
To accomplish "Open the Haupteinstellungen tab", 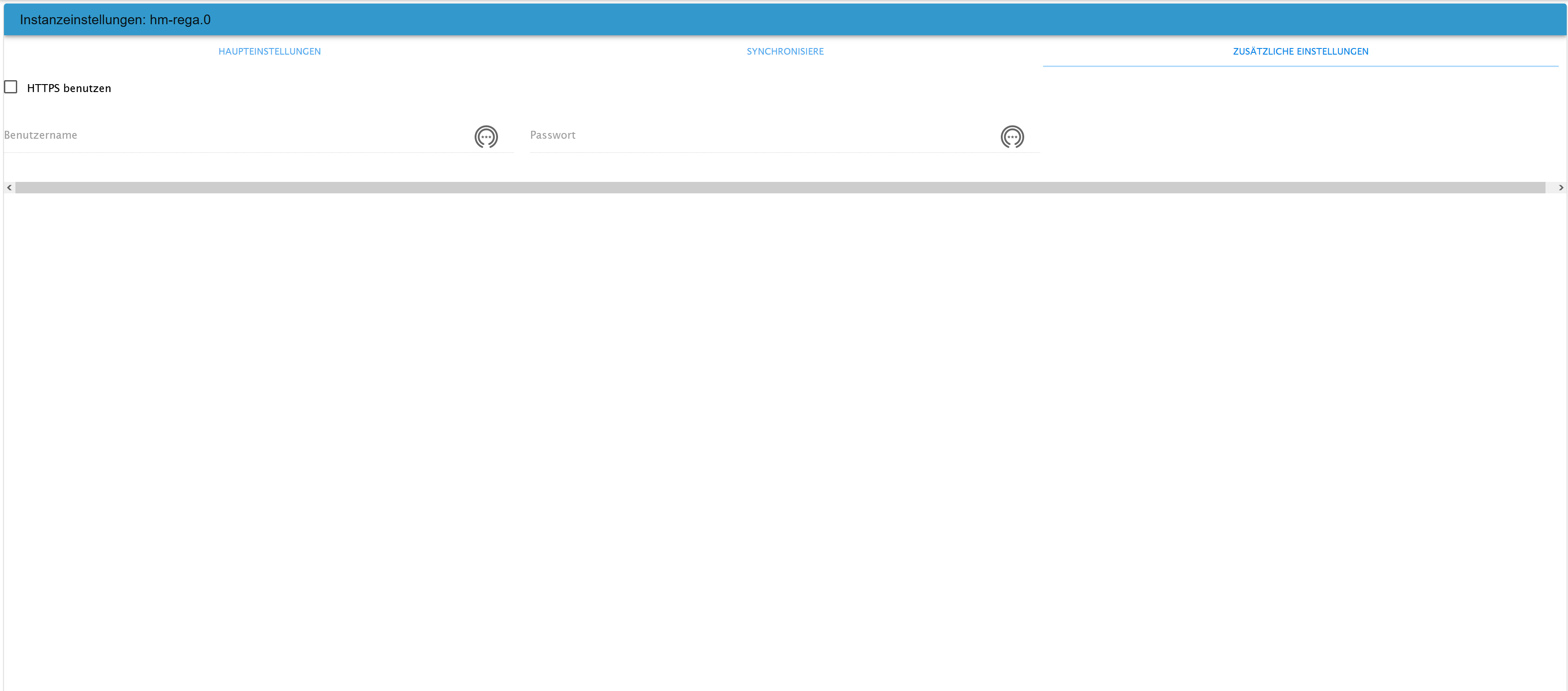I will [x=269, y=52].
